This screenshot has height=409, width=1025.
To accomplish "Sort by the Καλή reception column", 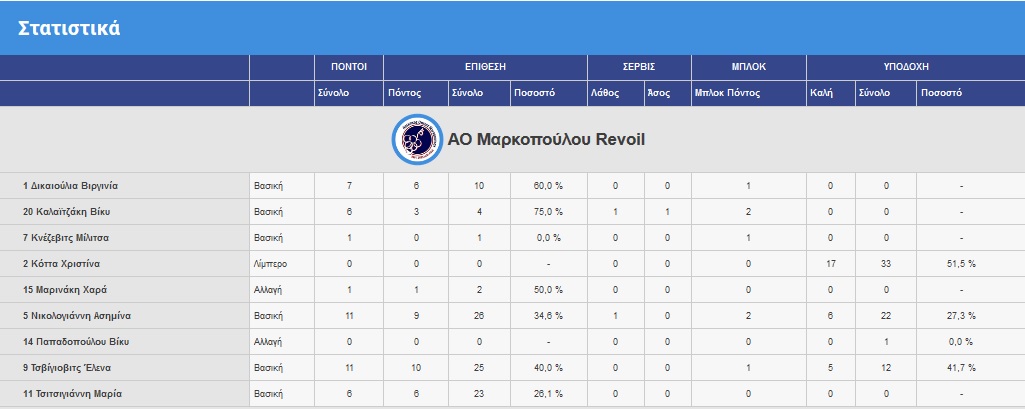I will 821,93.
